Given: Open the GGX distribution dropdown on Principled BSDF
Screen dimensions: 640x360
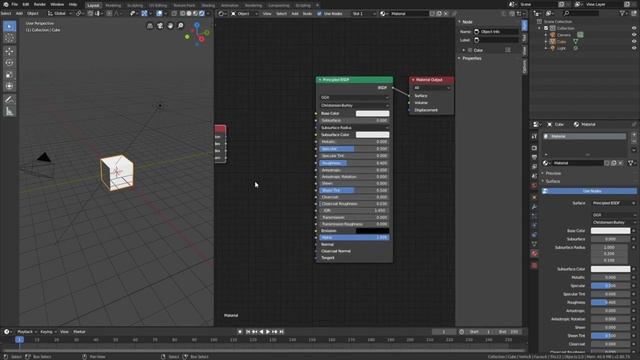Looking at the screenshot, I should pos(354,98).
